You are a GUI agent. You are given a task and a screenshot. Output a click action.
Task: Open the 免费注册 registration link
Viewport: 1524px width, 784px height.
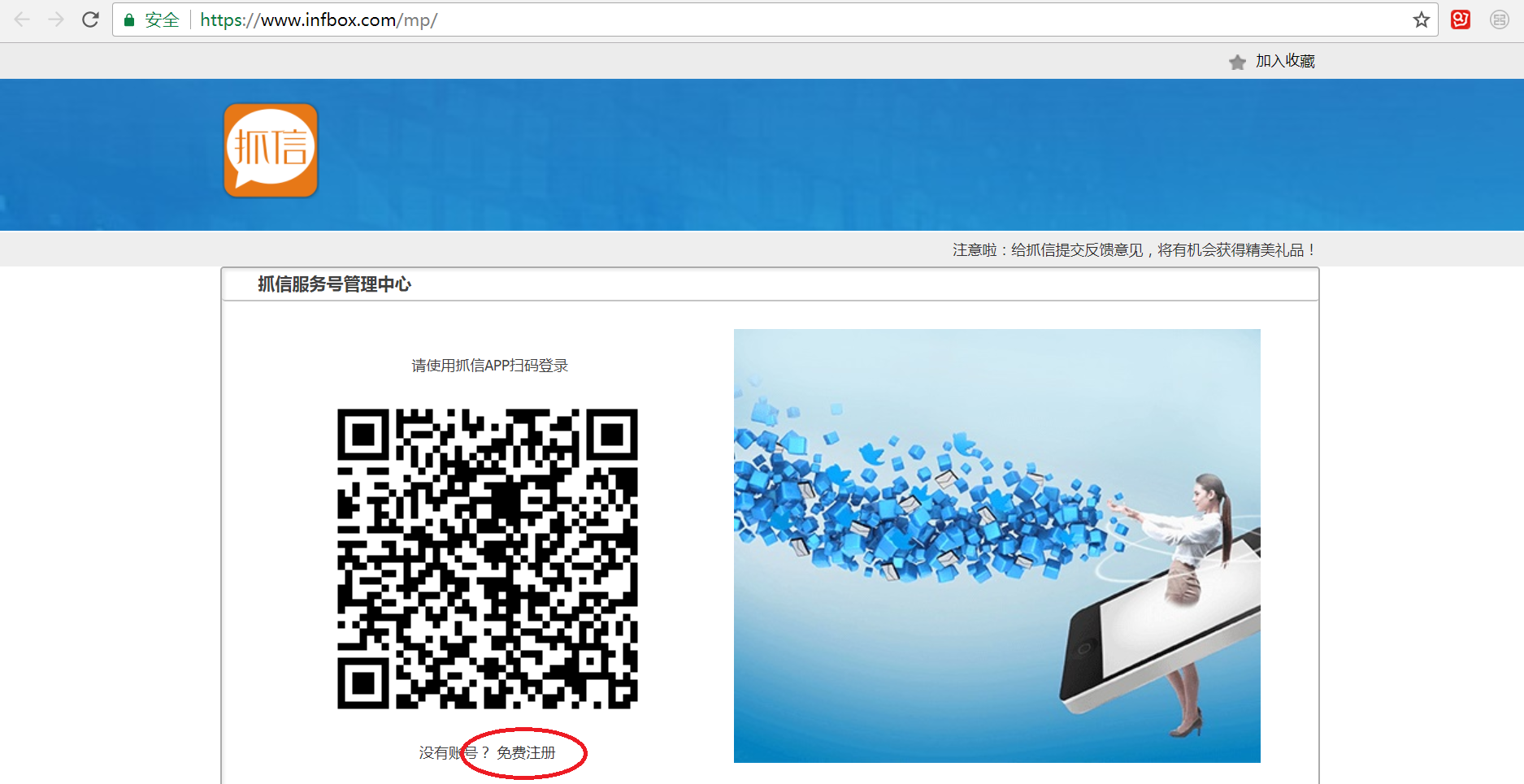tap(526, 753)
